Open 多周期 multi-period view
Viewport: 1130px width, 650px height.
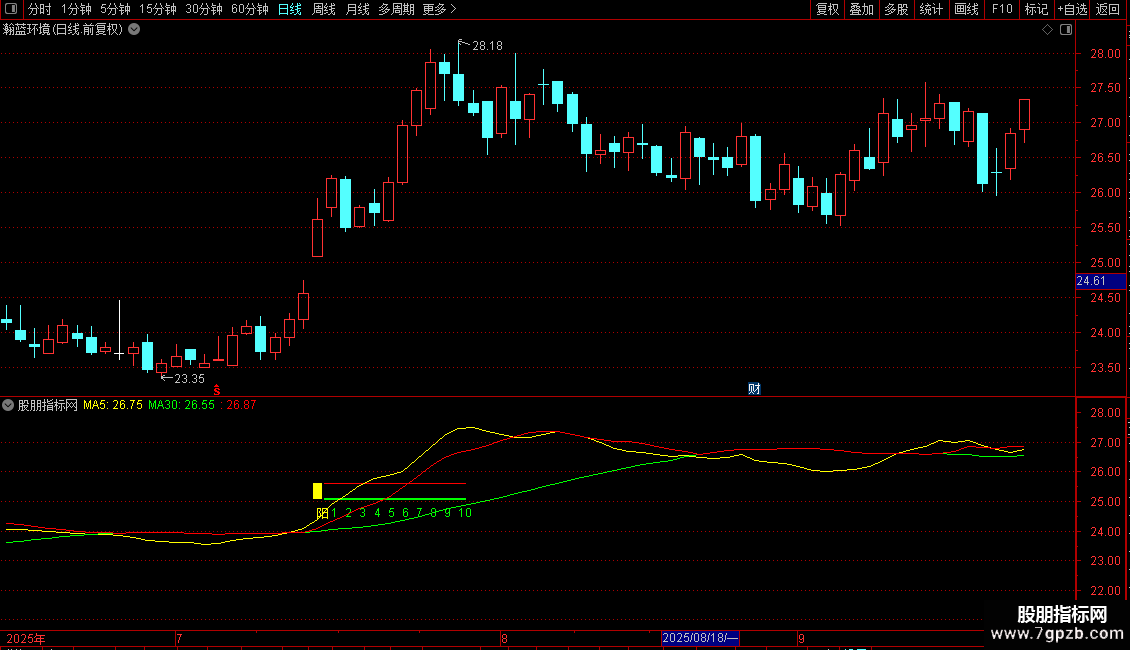tap(396, 9)
